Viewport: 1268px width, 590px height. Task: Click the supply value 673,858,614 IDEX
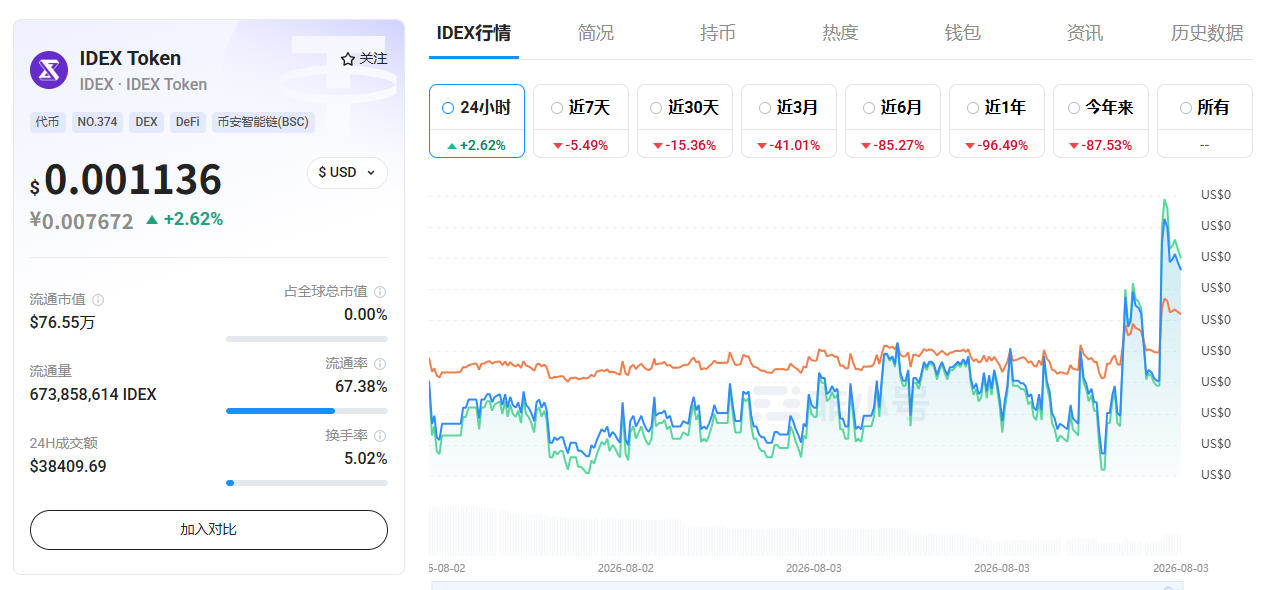93,394
